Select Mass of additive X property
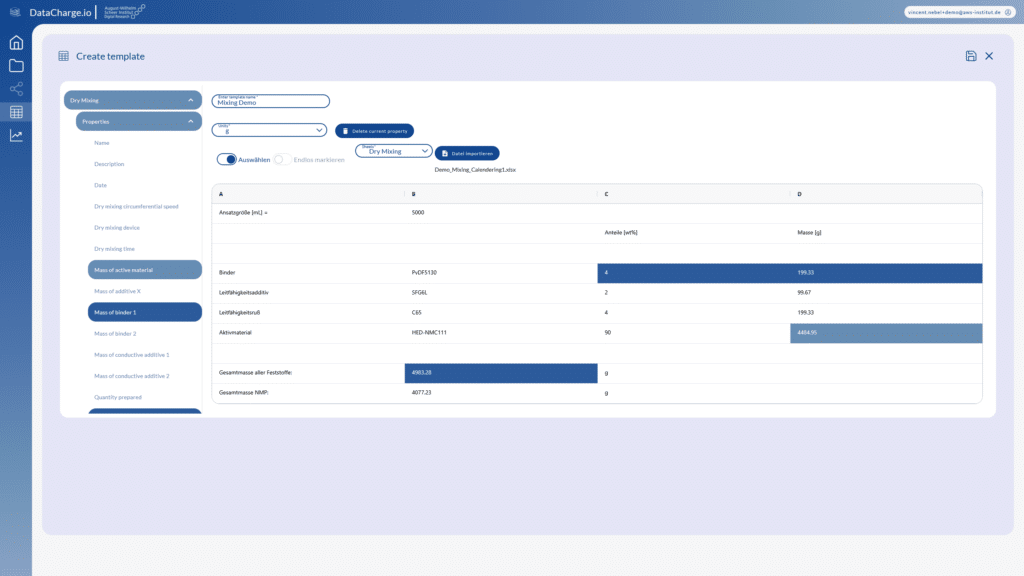The height and width of the screenshot is (576, 1024). click(118, 291)
